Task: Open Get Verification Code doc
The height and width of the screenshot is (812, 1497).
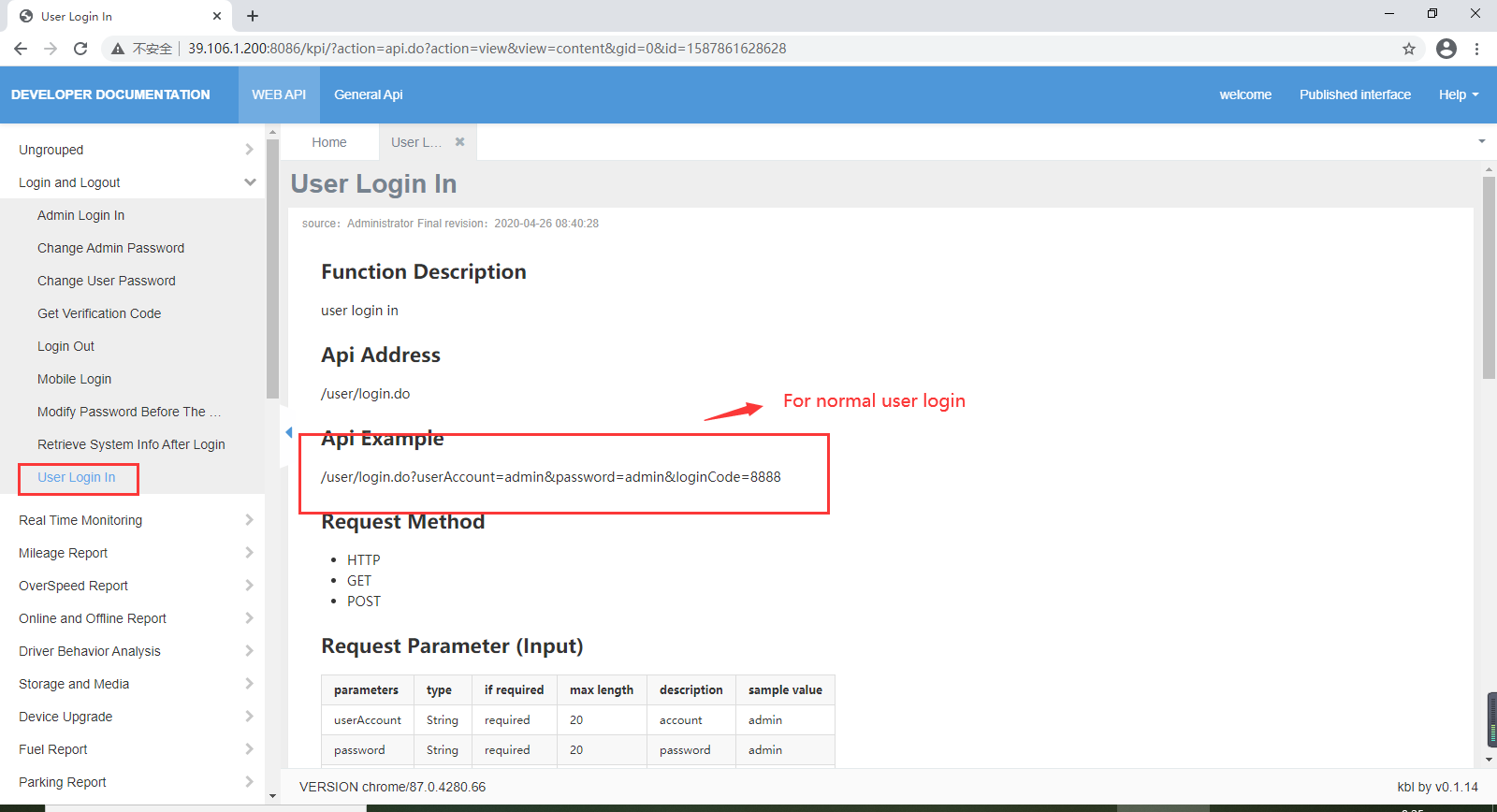Action: coord(99,313)
